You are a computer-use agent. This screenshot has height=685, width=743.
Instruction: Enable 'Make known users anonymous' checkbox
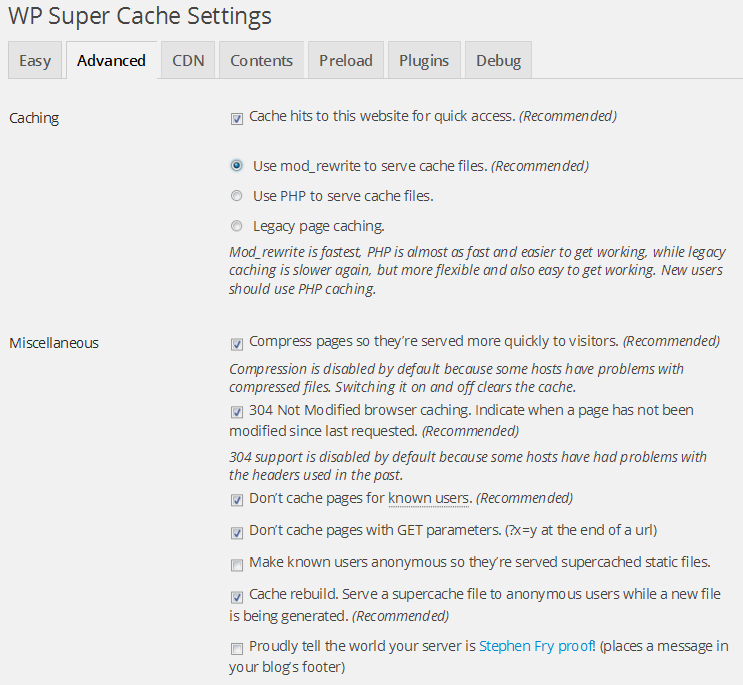point(237,564)
